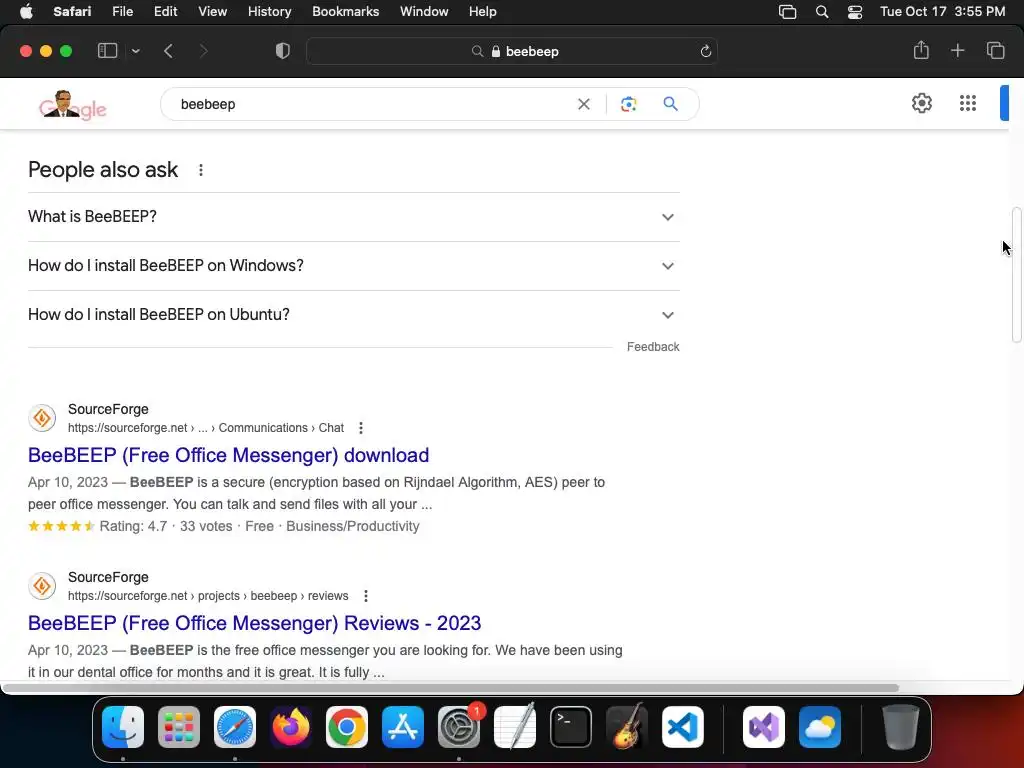Open the Help menu
The width and height of the screenshot is (1024, 768).
(x=483, y=12)
